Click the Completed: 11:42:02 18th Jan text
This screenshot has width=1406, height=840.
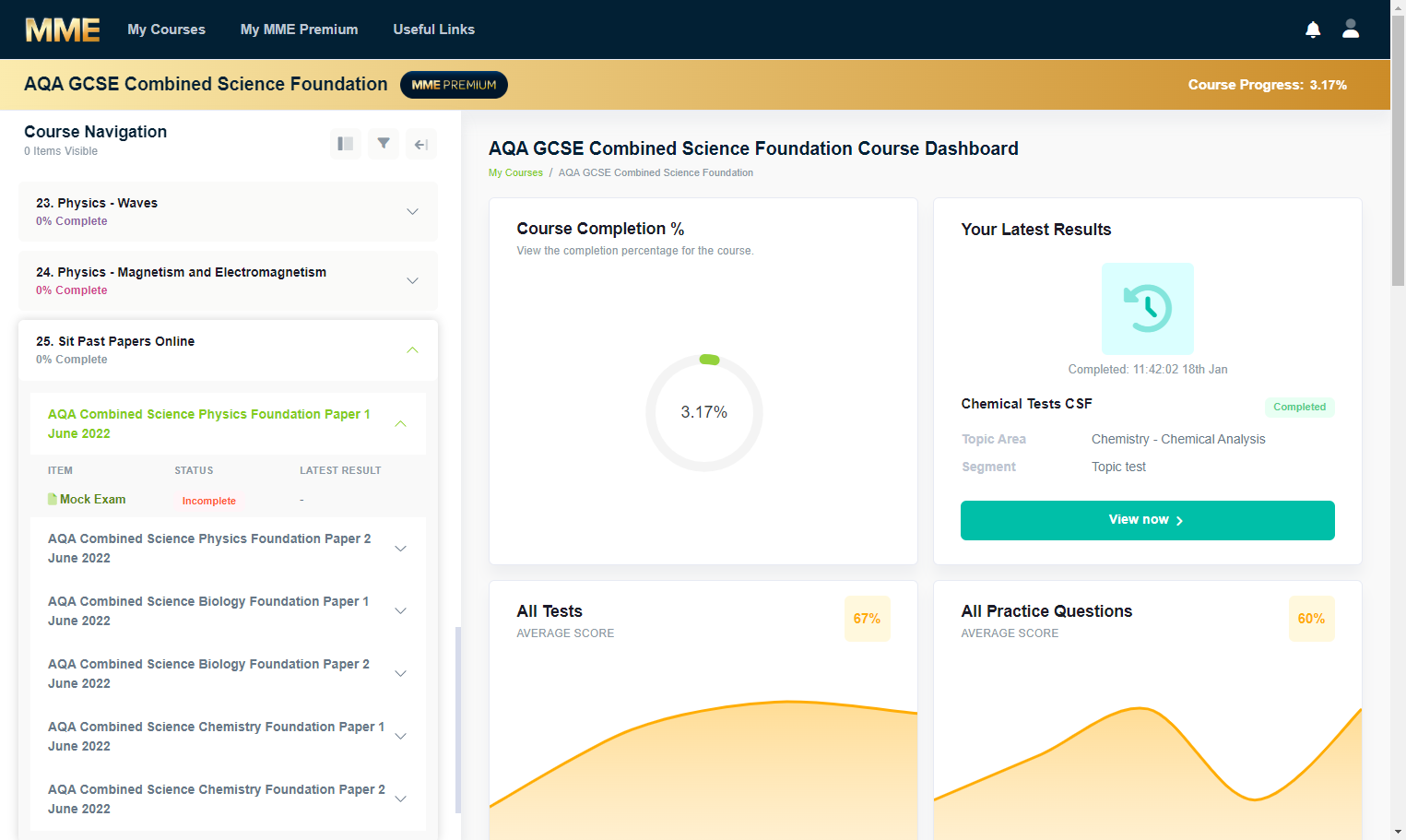pyautogui.click(x=1148, y=369)
